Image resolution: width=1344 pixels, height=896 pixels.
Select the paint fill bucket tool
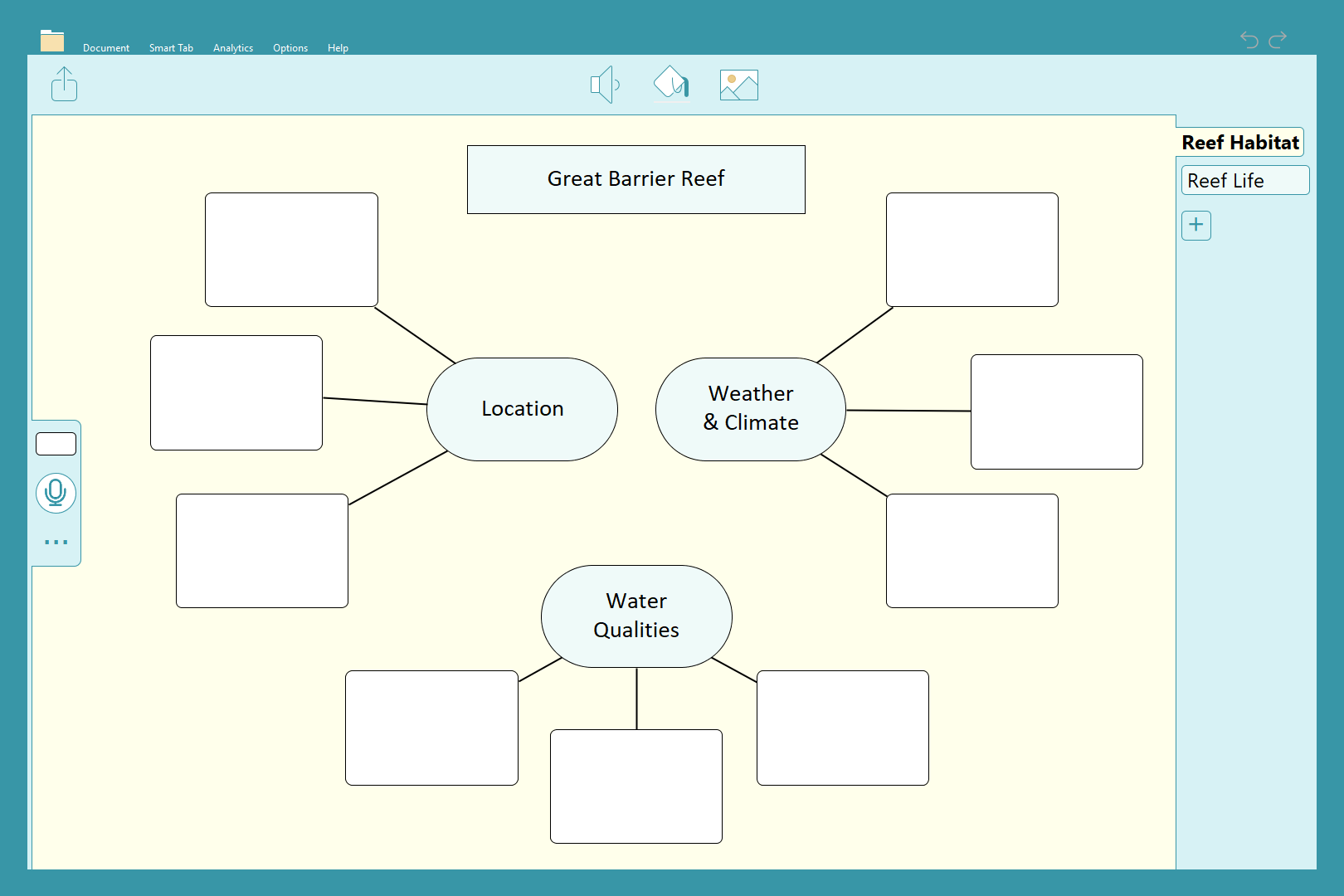point(671,84)
